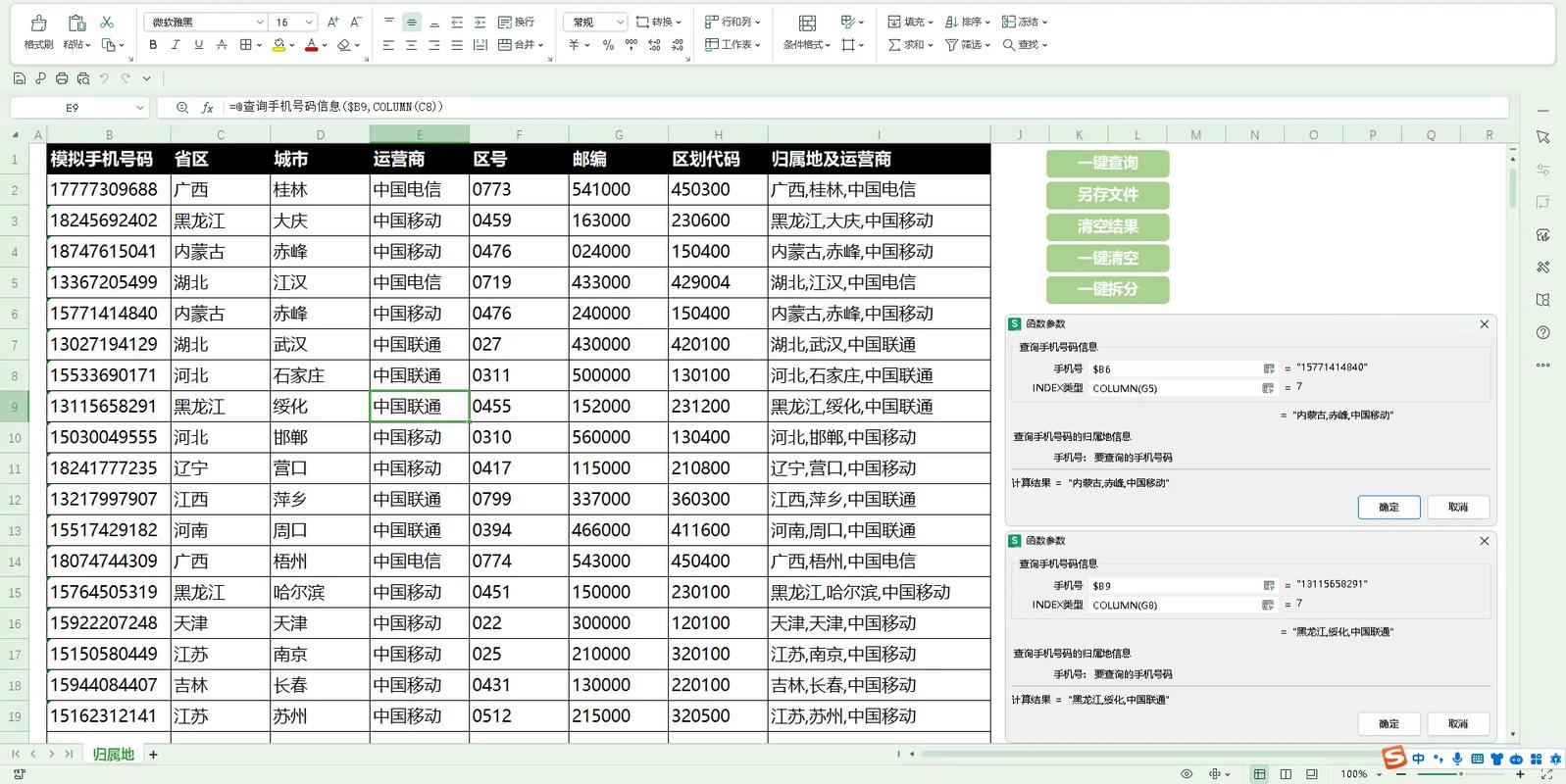Viewport: 1566px width, 784px height.
Task: Increase font size with A+
Action: tap(332, 22)
